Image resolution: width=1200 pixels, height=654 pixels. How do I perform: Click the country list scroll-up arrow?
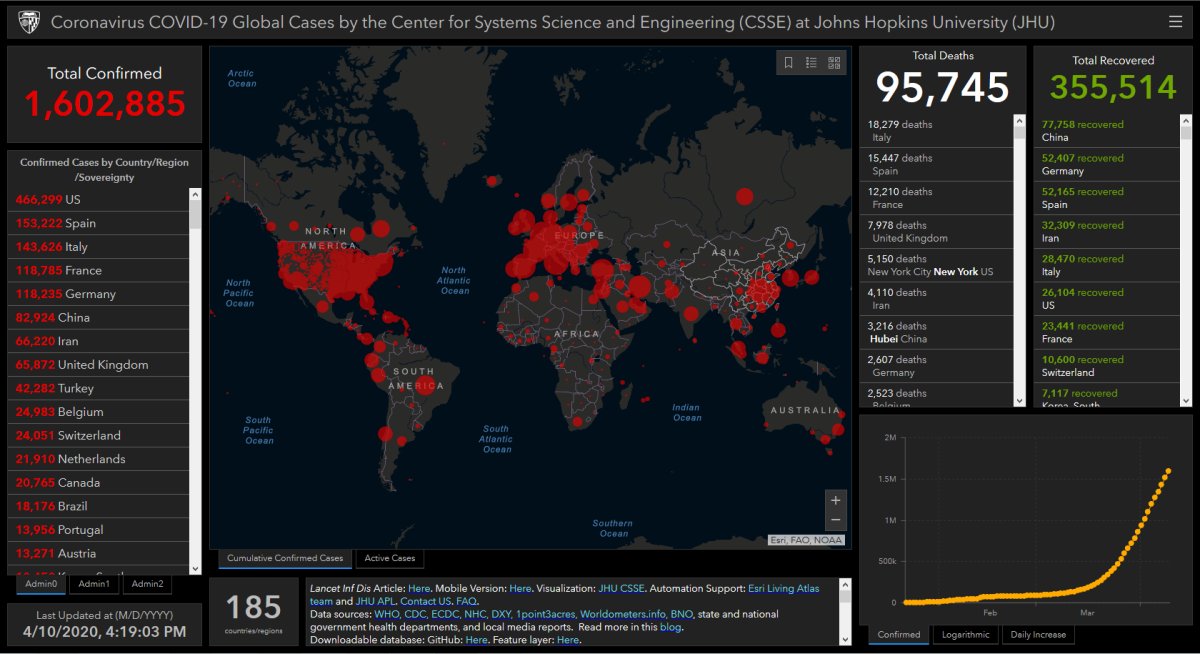(195, 193)
